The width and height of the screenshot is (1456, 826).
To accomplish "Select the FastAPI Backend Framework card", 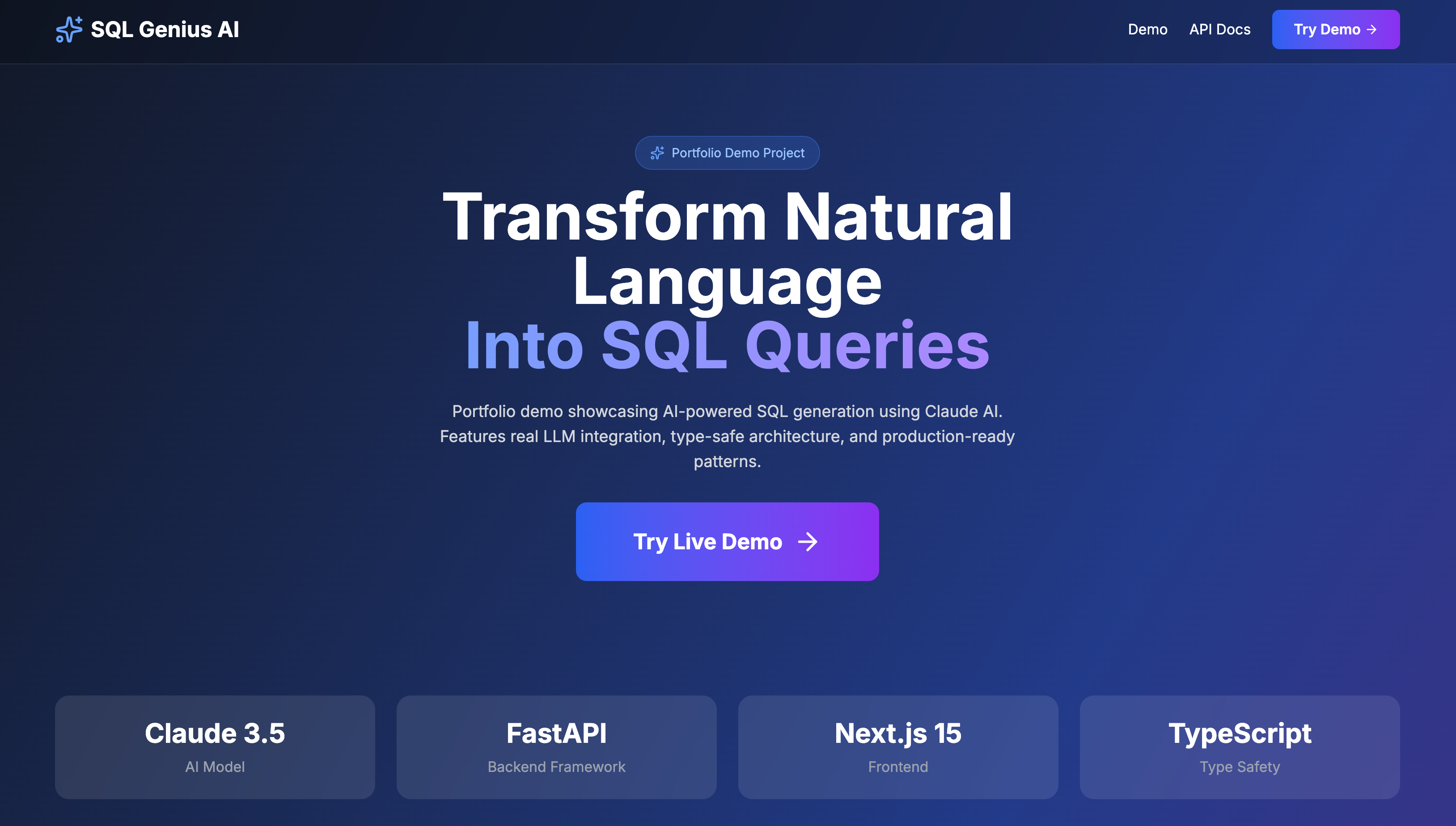I will (556, 747).
